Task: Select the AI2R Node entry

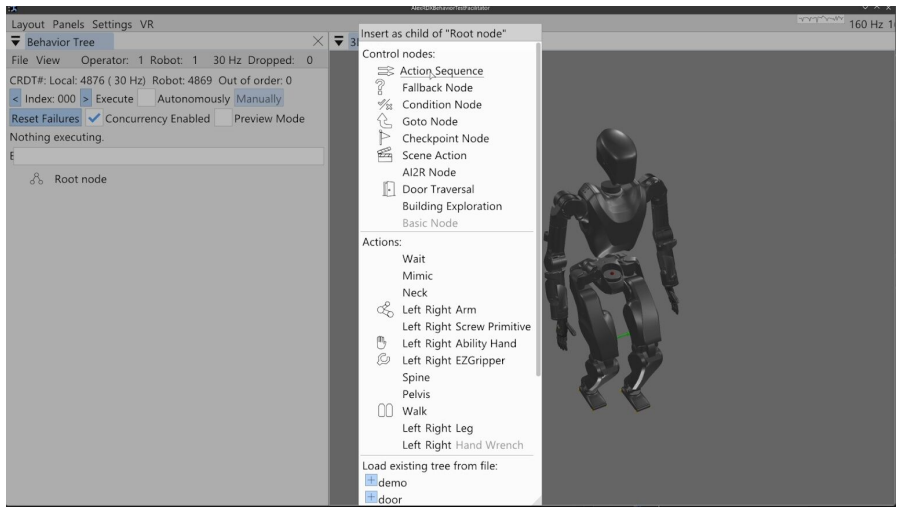Action: [429, 172]
